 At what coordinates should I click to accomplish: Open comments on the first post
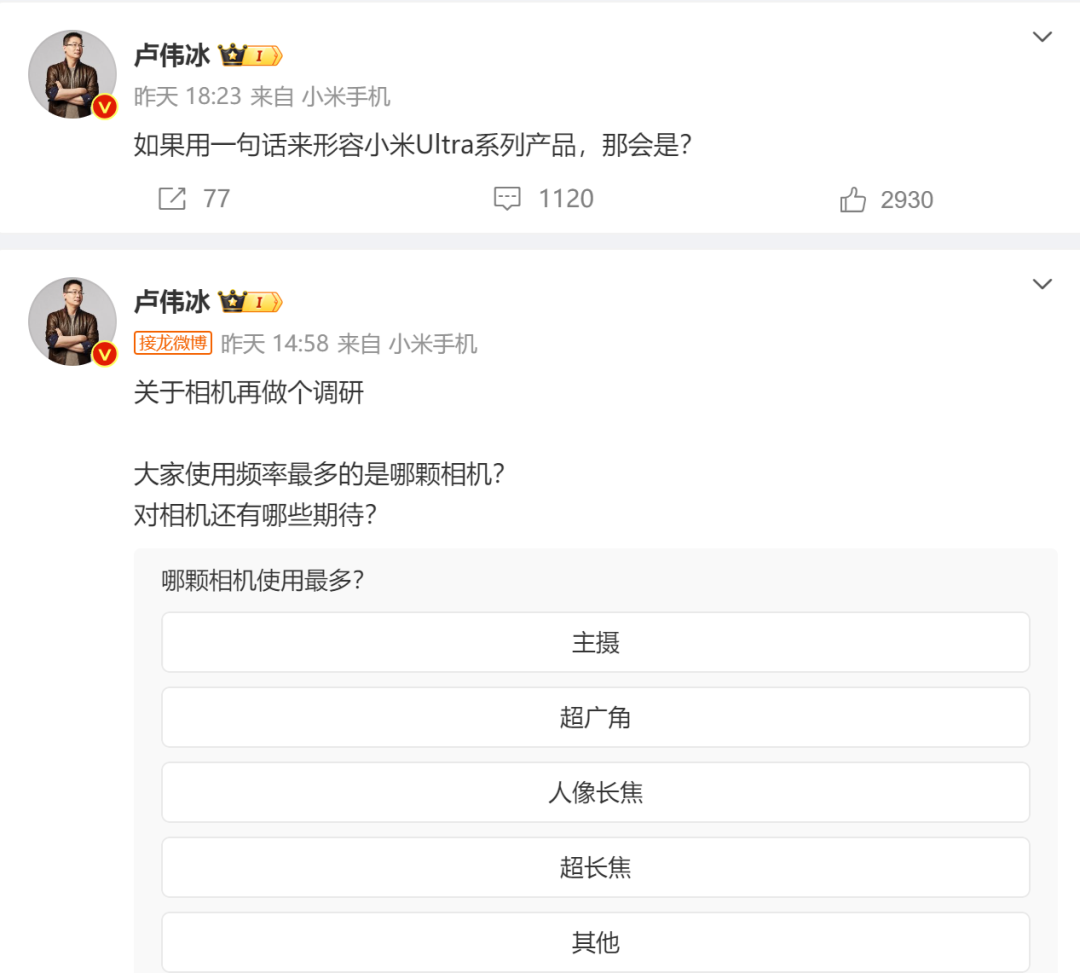pyautogui.click(x=508, y=199)
